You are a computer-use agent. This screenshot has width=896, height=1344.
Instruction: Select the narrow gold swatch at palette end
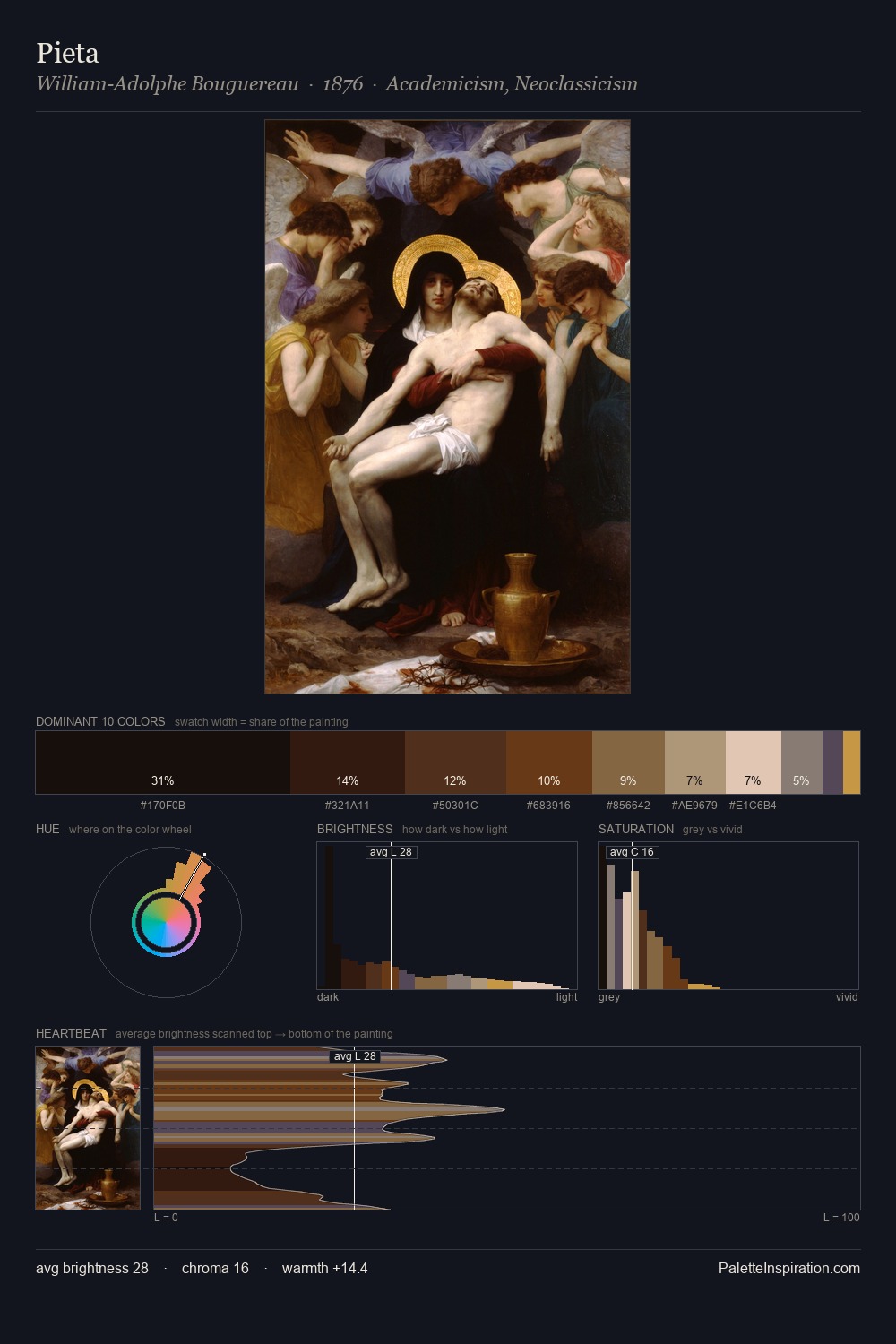tap(851, 762)
